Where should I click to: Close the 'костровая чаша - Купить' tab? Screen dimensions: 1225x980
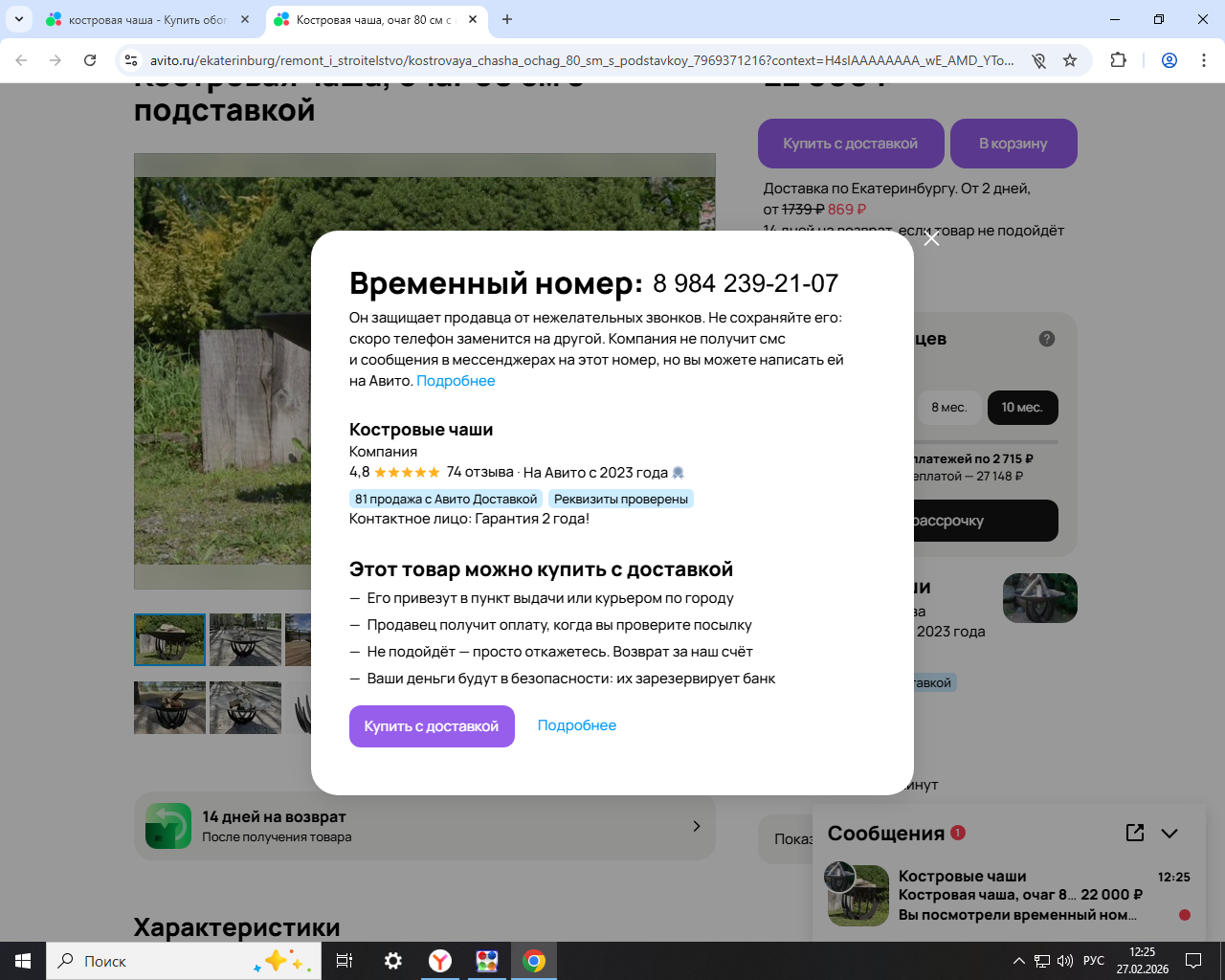[244, 19]
